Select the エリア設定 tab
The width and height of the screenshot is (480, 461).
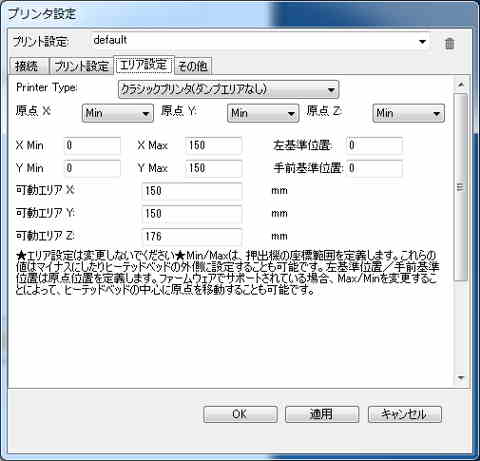(144, 65)
